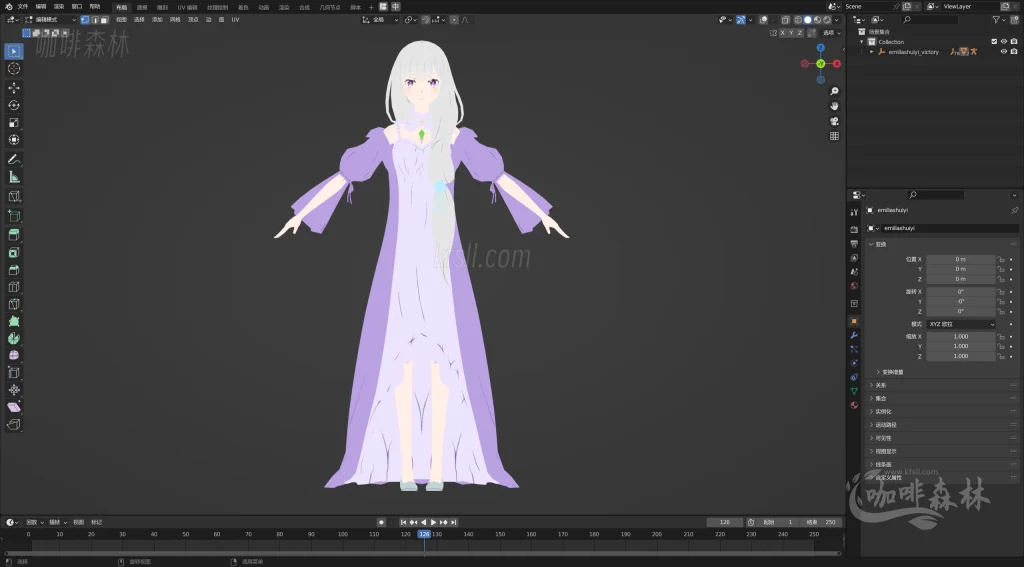Open the Modifier properties wrench tab
The width and height of the screenshot is (1024, 567).
(854, 335)
